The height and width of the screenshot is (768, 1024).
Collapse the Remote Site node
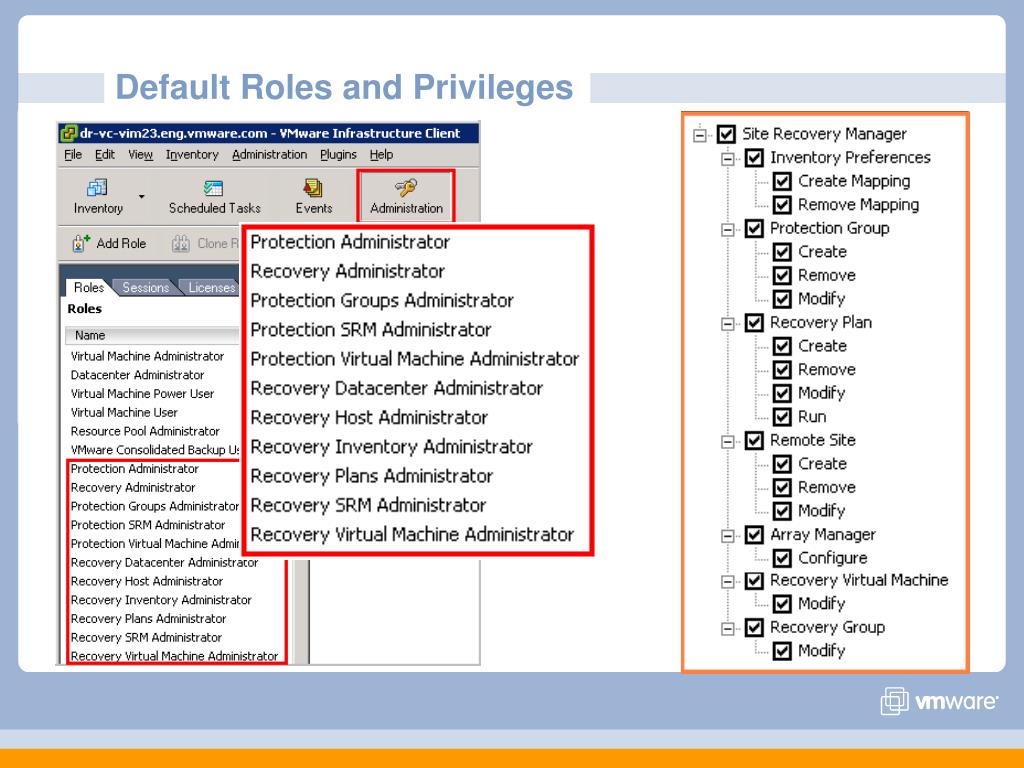coord(728,441)
